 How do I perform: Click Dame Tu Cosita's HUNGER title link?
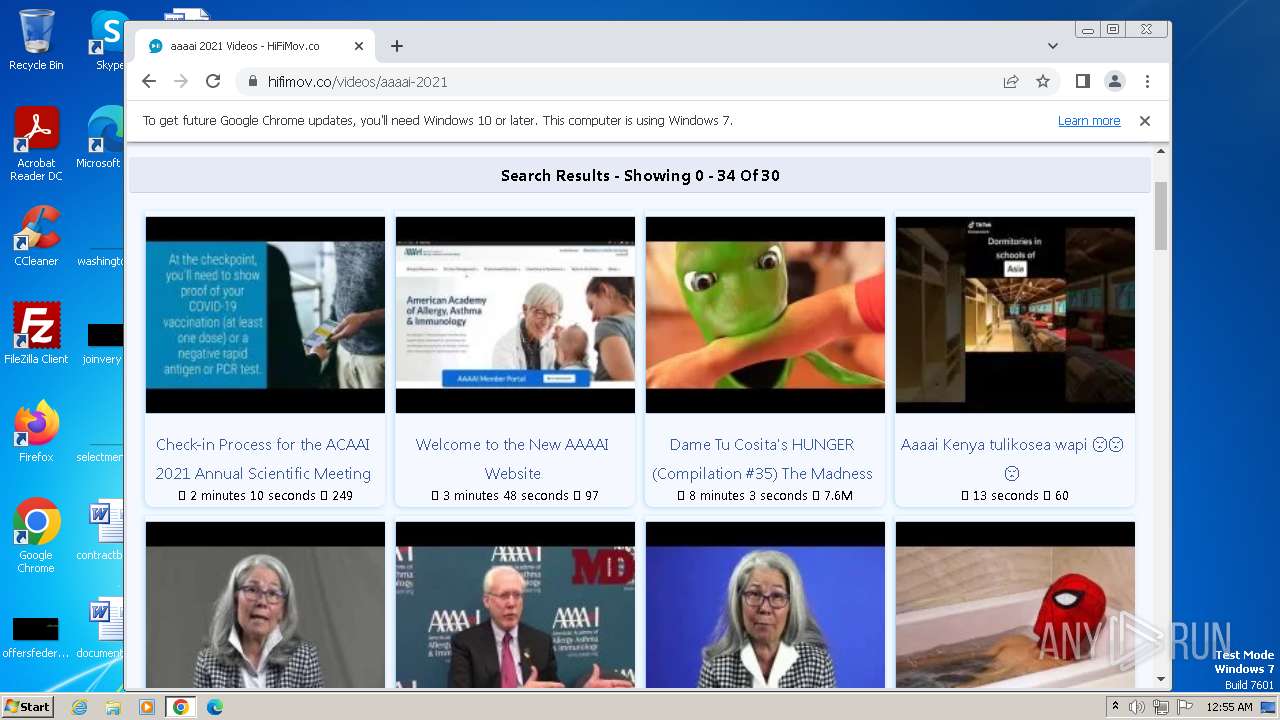coord(763,459)
